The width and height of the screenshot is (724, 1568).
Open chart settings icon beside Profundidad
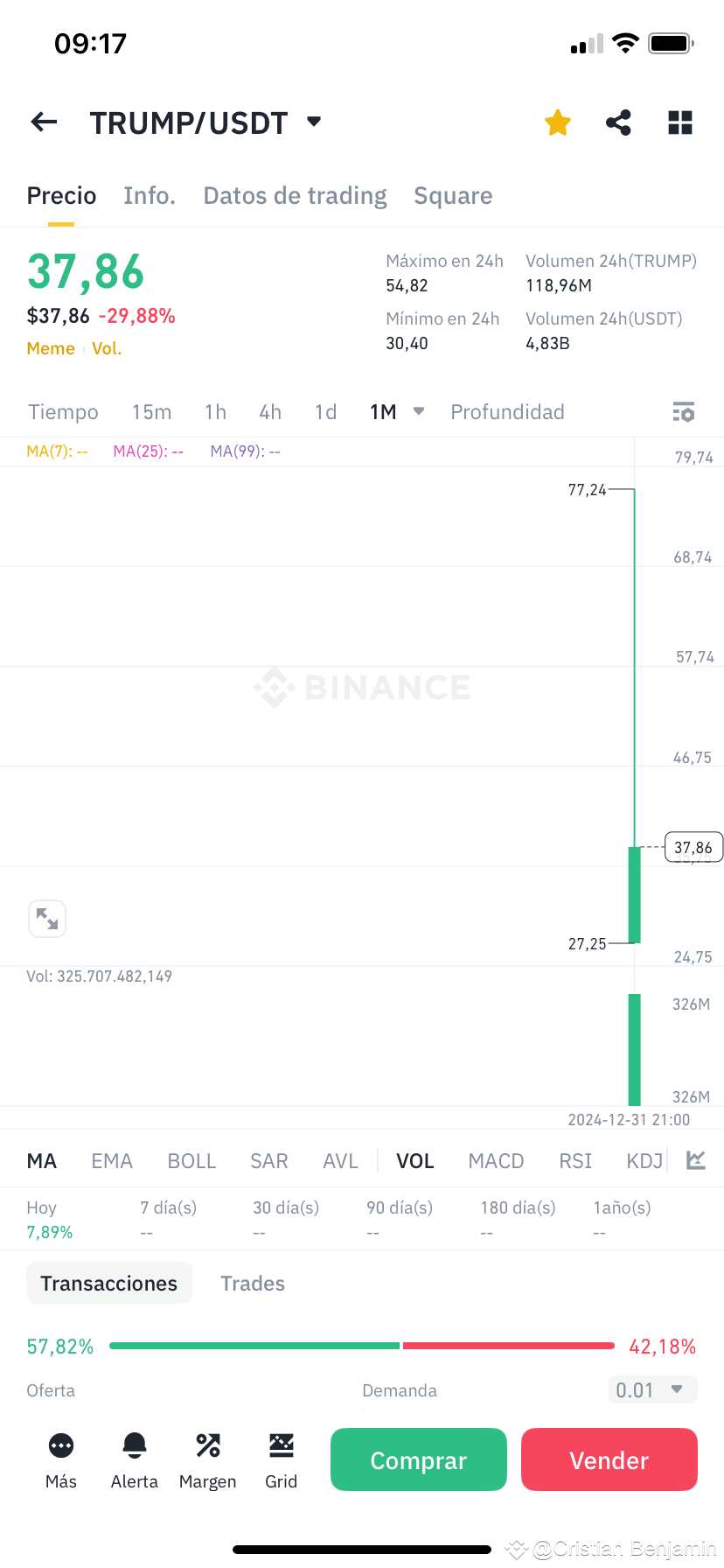684,412
